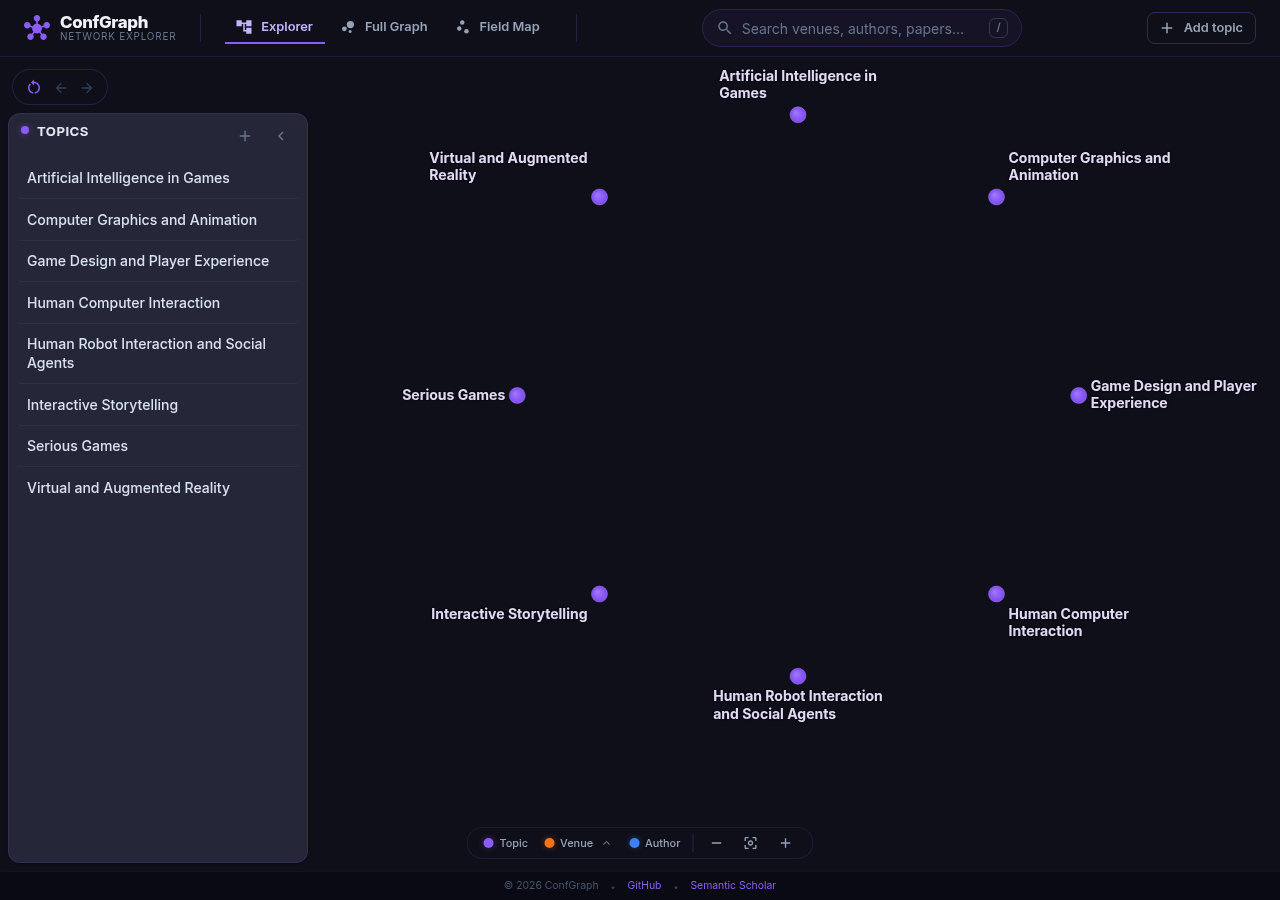Go back with the left arrow icon

[61, 87]
